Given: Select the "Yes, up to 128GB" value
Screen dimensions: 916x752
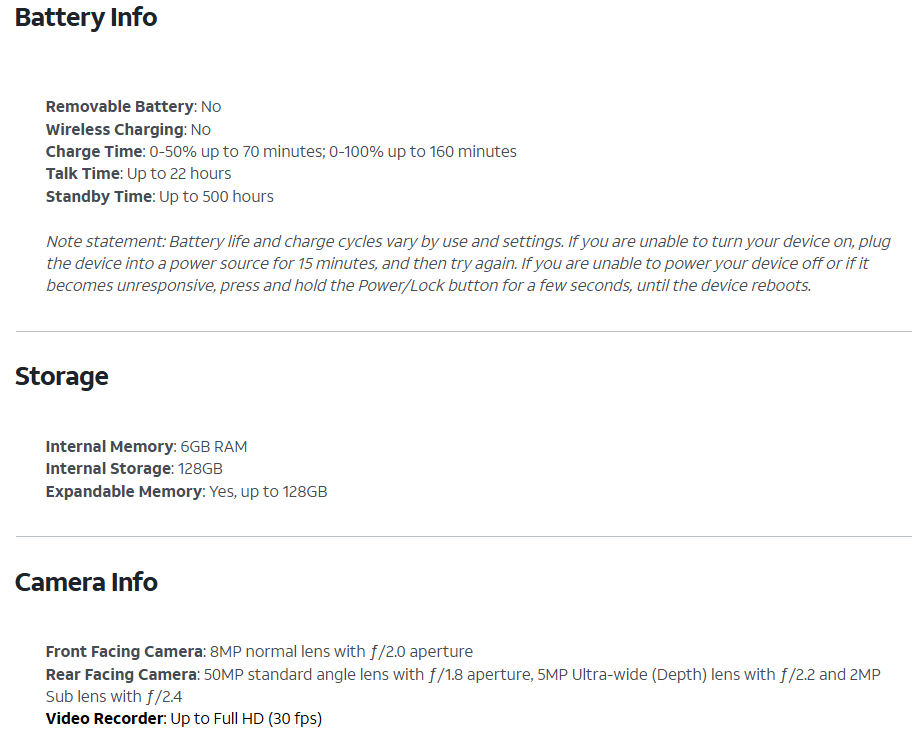Looking at the screenshot, I should [x=268, y=492].
